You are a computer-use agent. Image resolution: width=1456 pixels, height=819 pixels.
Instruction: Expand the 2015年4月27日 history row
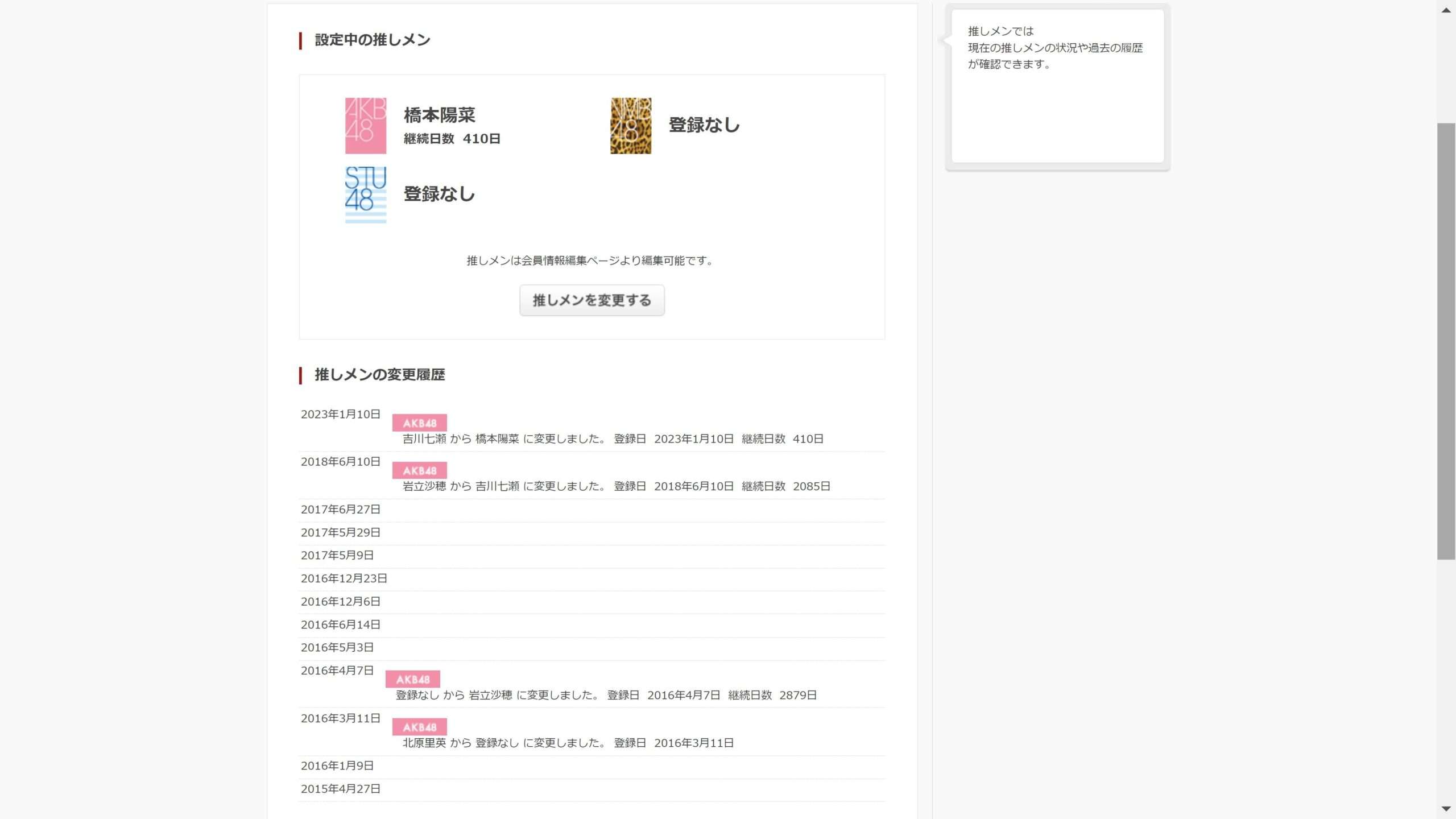(340, 789)
